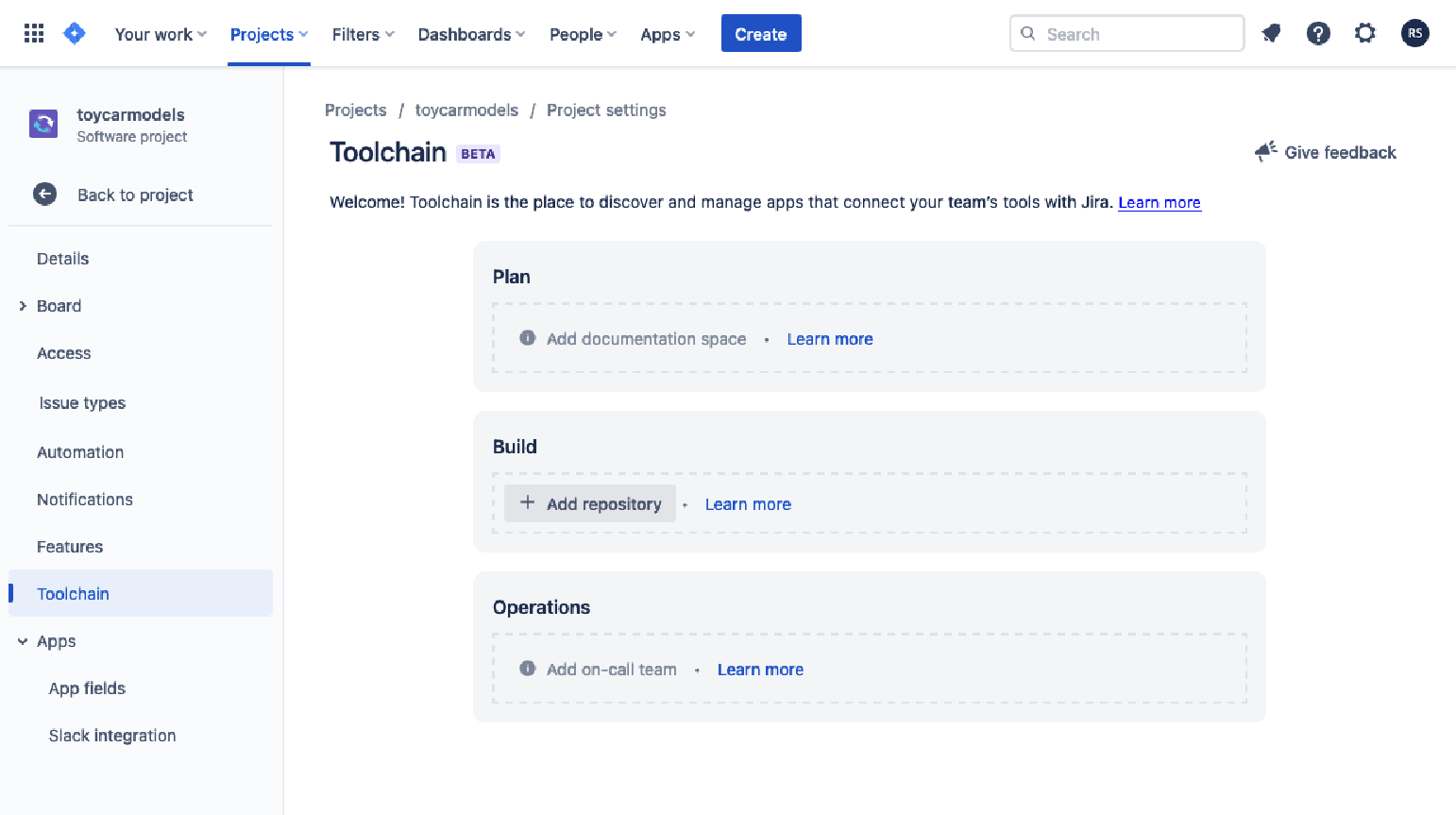The image size is (1456, 815).
Task: Open the app switcher grid icon
Action: 34,34
